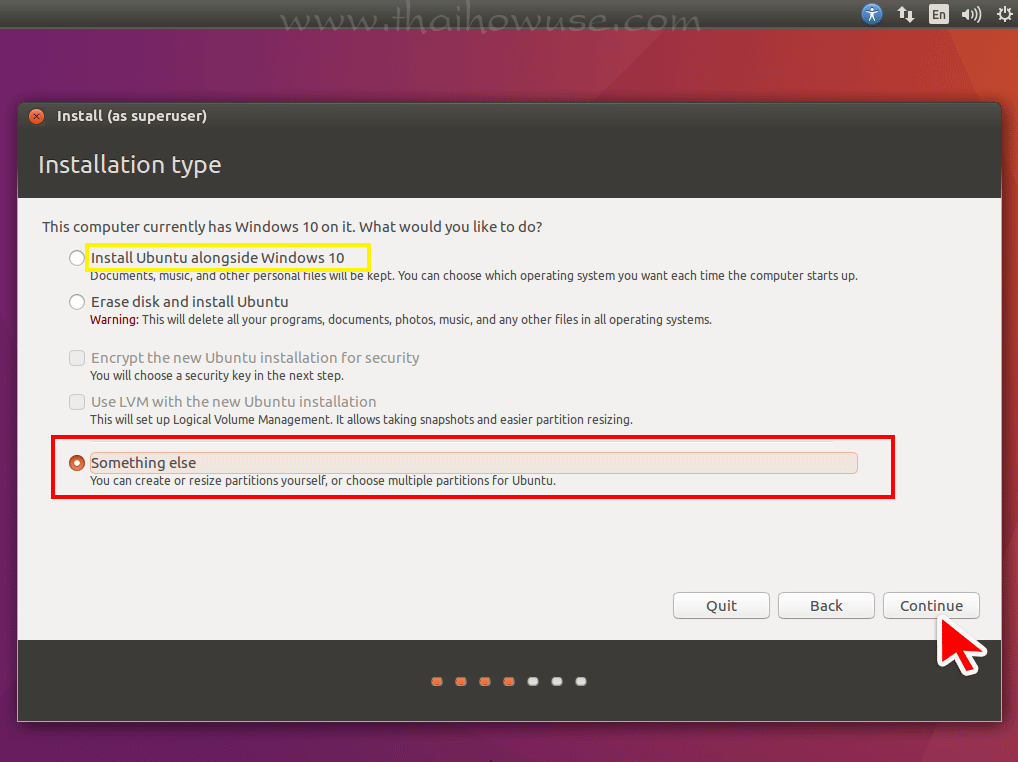Open the system power menu icon
1018x762 pixels.
tap(1004, 14)
